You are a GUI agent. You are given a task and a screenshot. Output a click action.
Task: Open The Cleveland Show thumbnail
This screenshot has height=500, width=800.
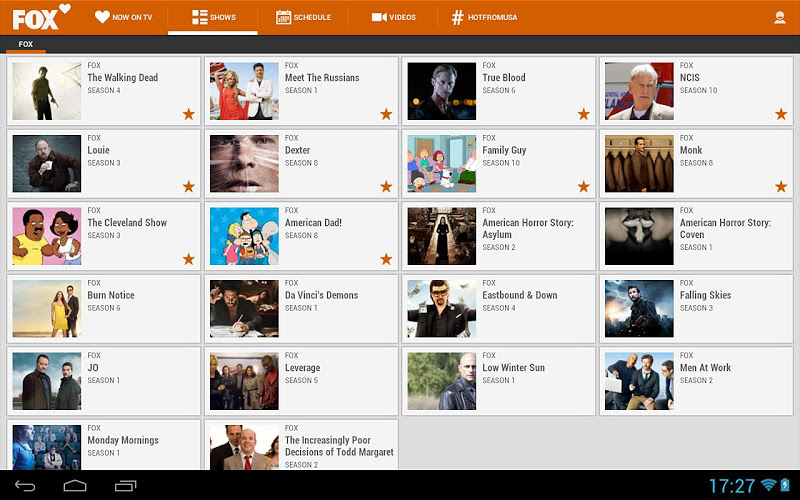click(47, 236)
